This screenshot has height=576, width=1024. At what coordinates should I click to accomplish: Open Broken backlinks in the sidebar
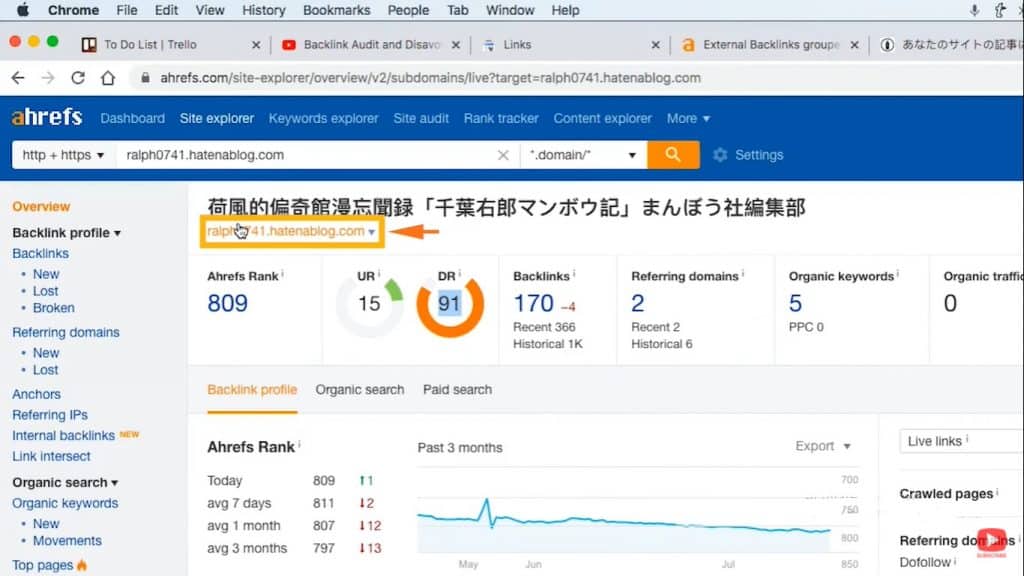(x=54, y=308)
